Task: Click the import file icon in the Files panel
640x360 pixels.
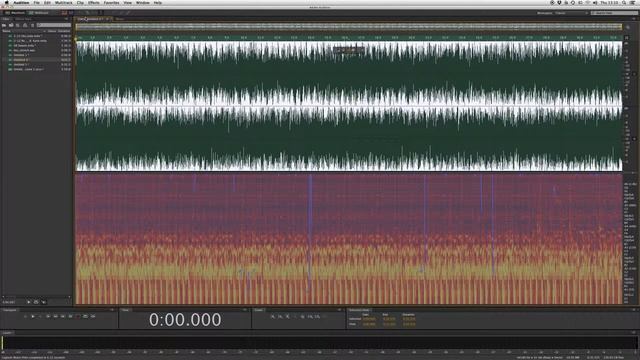Action: [x=11, y=25]
